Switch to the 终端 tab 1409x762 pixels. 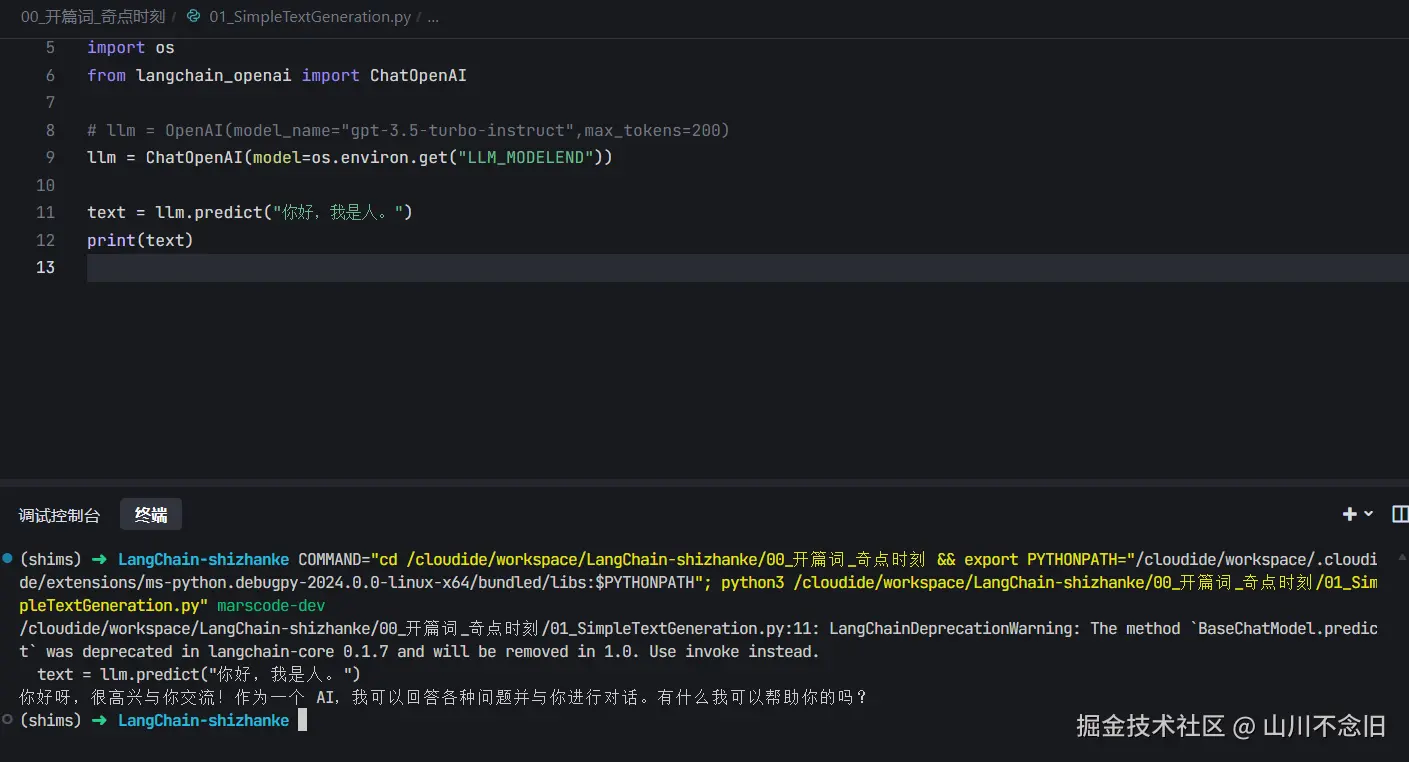click(x=151, y=515)
